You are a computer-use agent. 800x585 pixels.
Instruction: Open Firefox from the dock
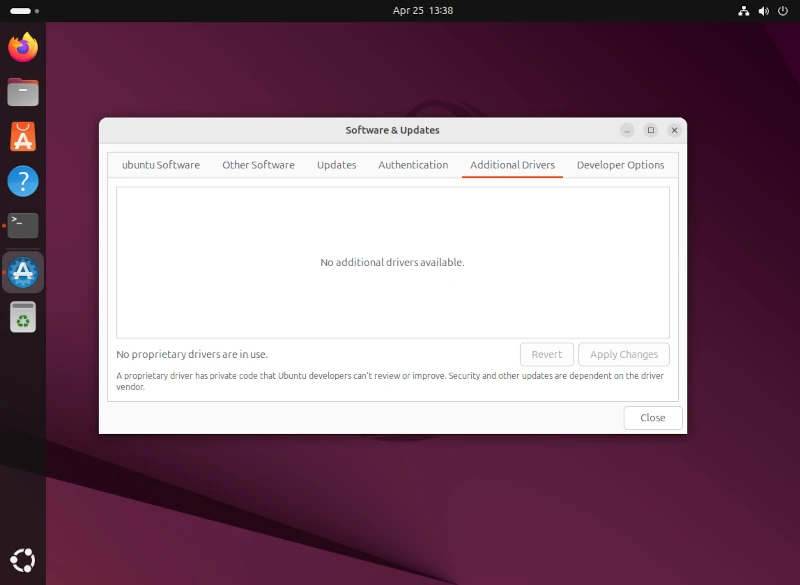[x=23, y=47]
